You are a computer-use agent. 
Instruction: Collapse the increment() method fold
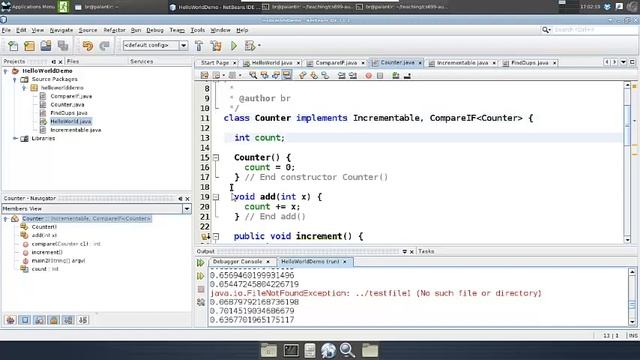tap(216, 236)
